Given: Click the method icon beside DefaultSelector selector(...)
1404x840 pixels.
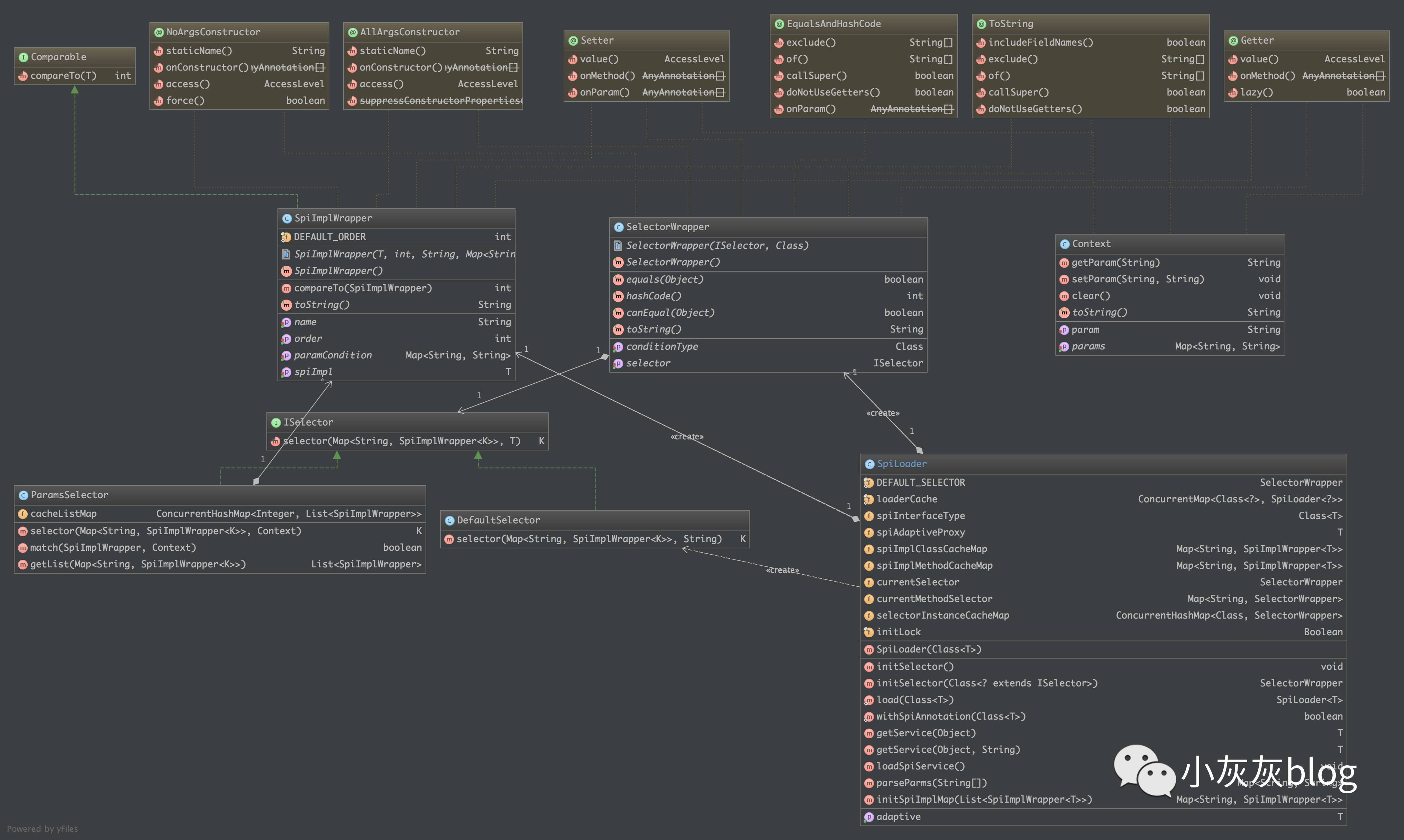Looking at the screenshot, I should pyautogui.click(x=449, y=539).
